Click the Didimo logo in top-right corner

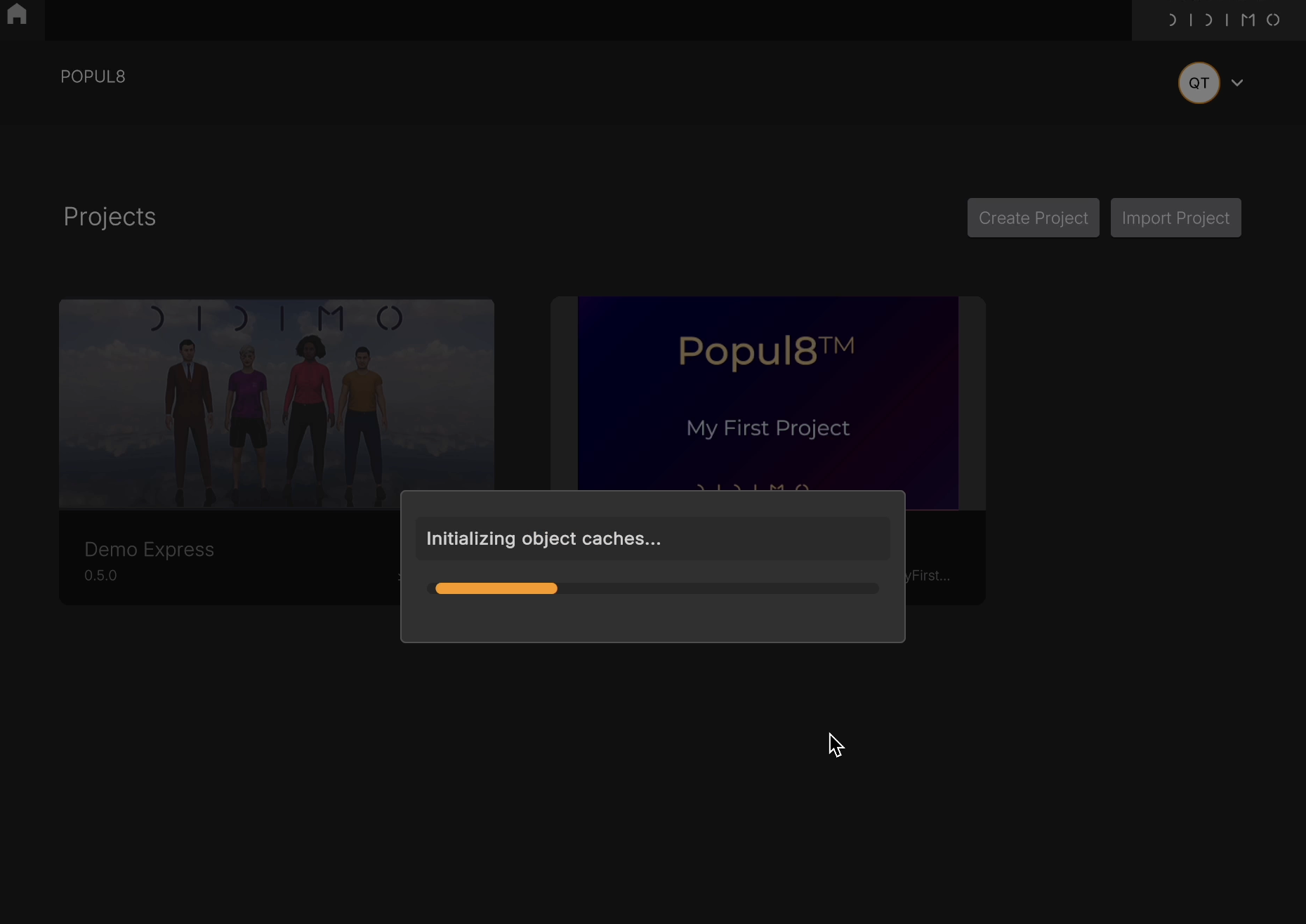point(1222,20)
